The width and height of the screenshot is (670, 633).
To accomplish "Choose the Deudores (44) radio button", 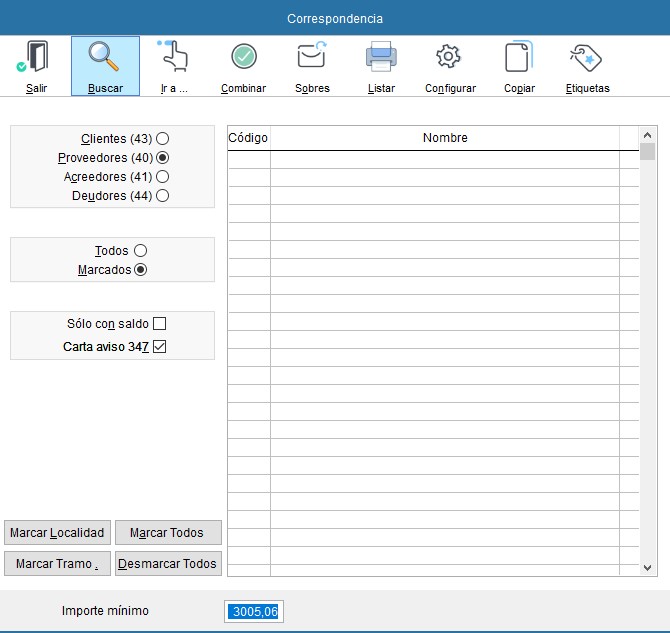I will (162, 196).
